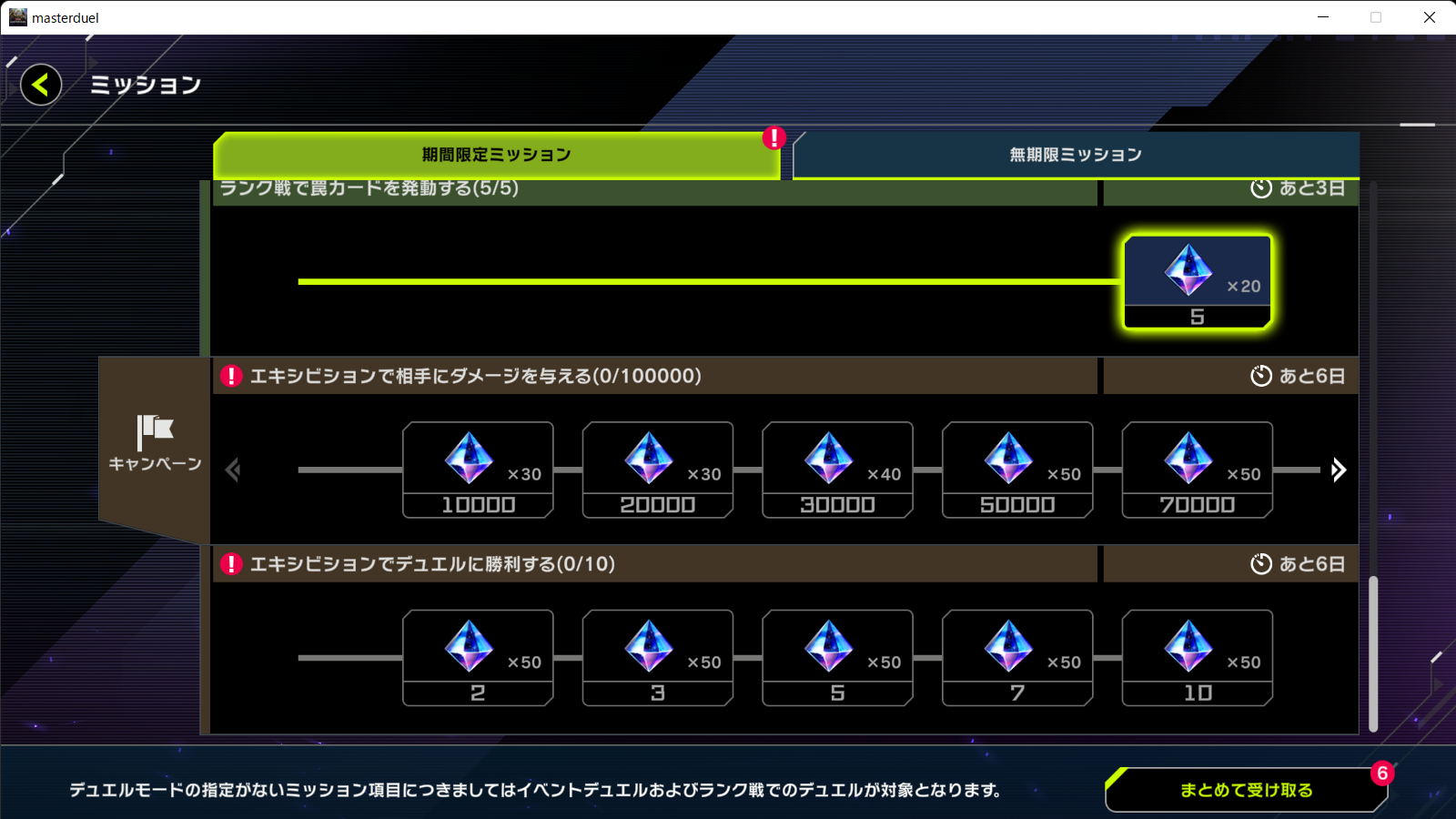Minimize the masterduel window
Image resolution: width=1456 pixels, height=819 pixels.
(1323, 17)
